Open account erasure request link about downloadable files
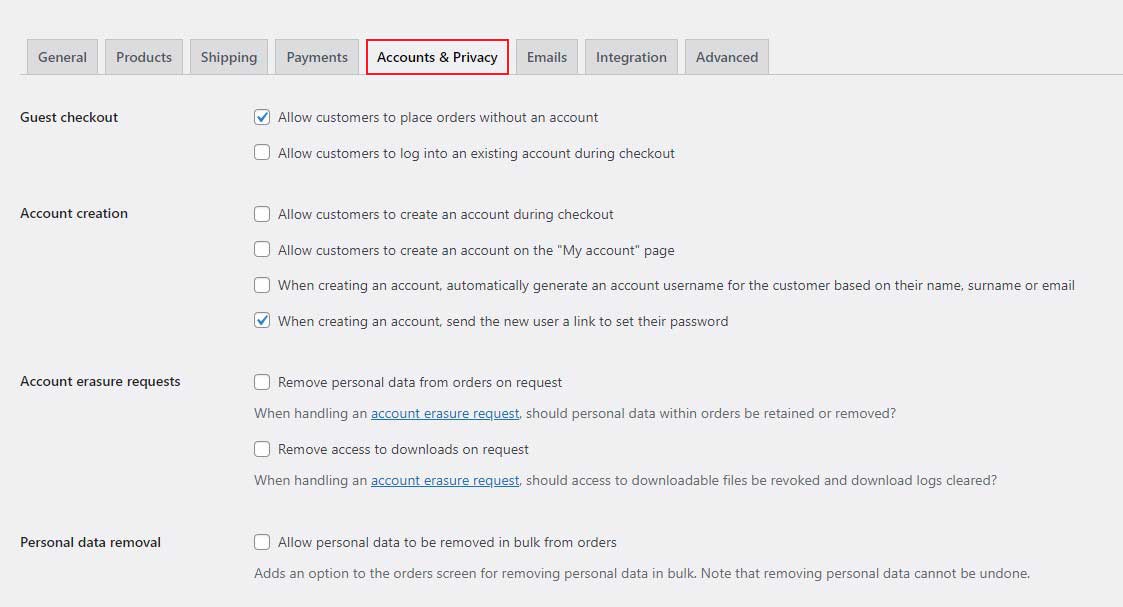This screenshot has height=607, width=1123. (x=445, y=480)
